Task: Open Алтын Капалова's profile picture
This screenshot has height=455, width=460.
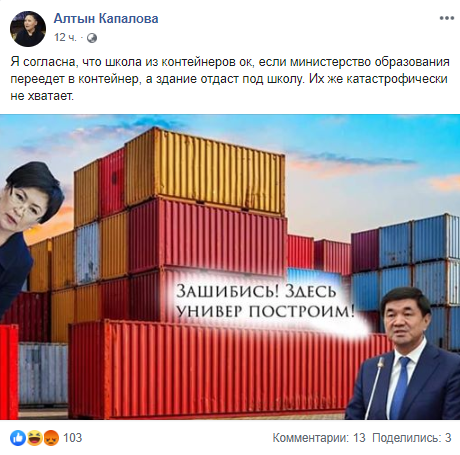Action: [x=28, y=29]
